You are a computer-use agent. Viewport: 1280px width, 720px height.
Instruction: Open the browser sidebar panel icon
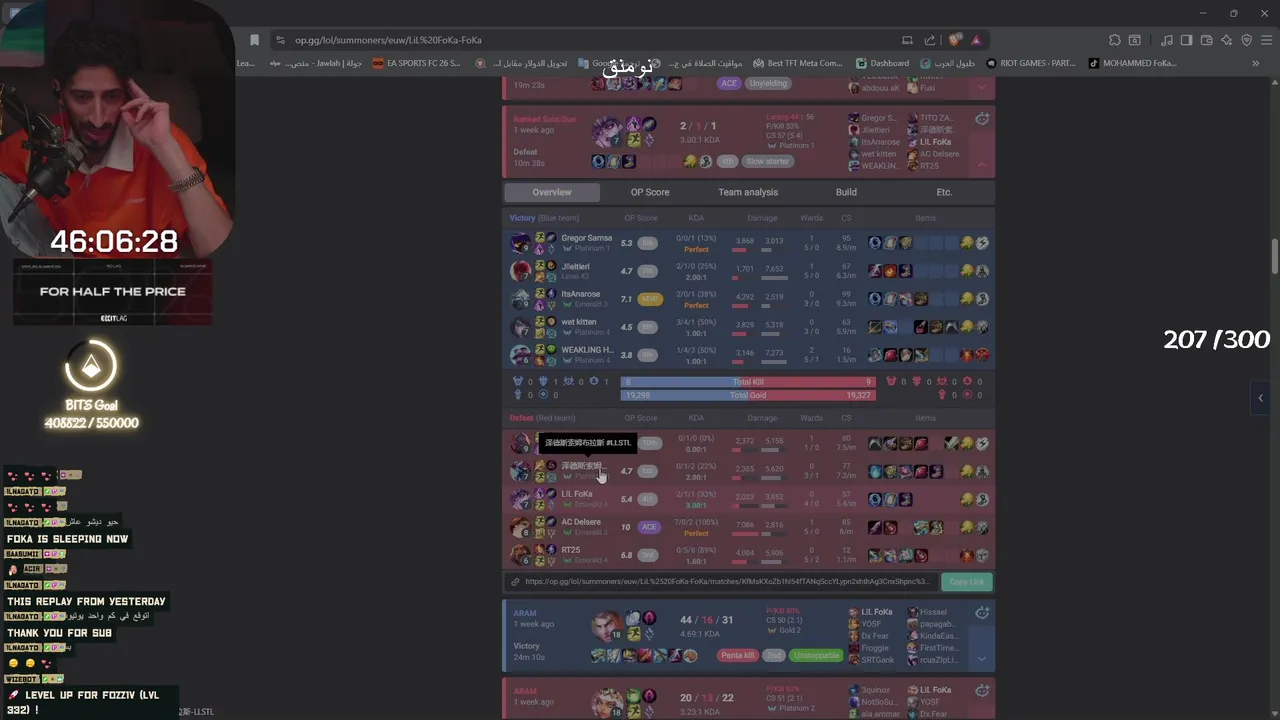click(1186, 40)
